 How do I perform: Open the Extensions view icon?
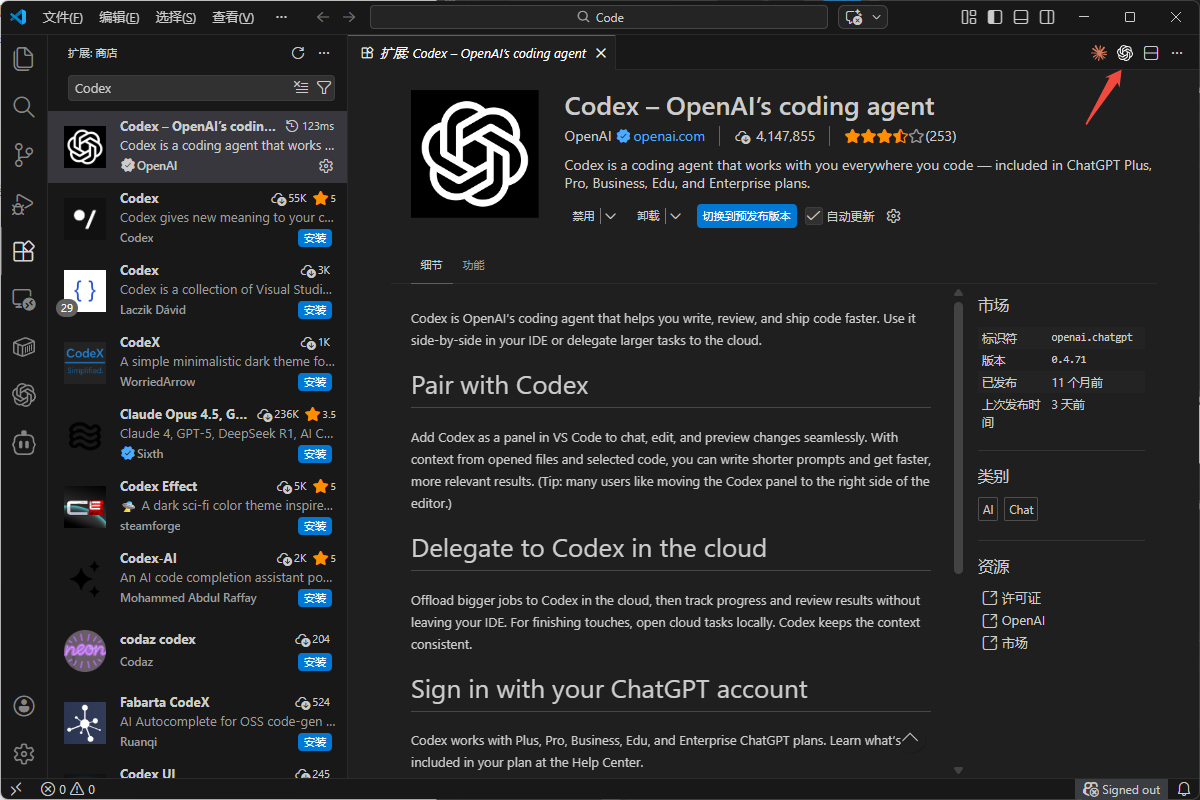(24, 251)
